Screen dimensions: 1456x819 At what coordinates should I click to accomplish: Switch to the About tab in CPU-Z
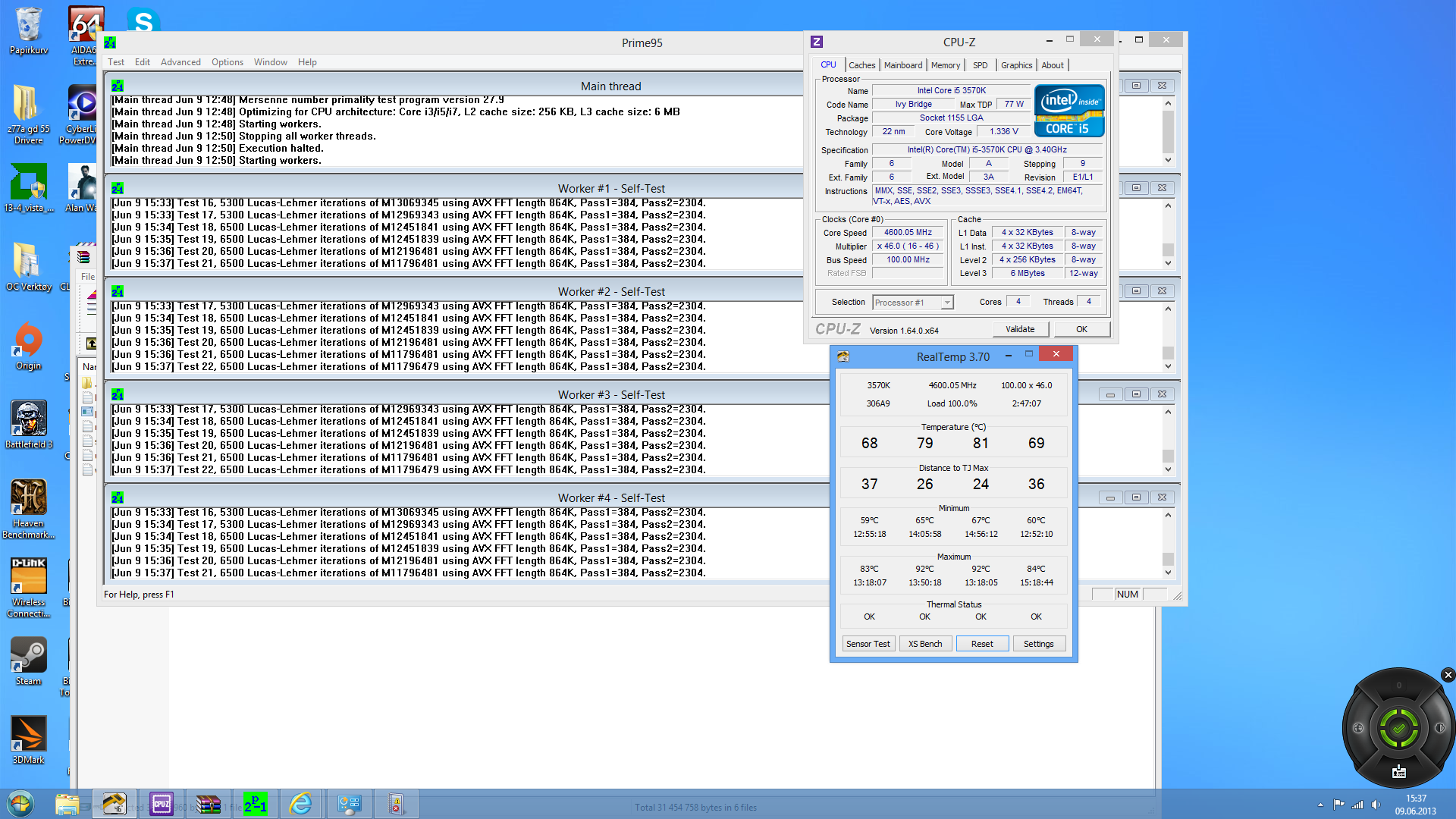(x=1053, y=65)
